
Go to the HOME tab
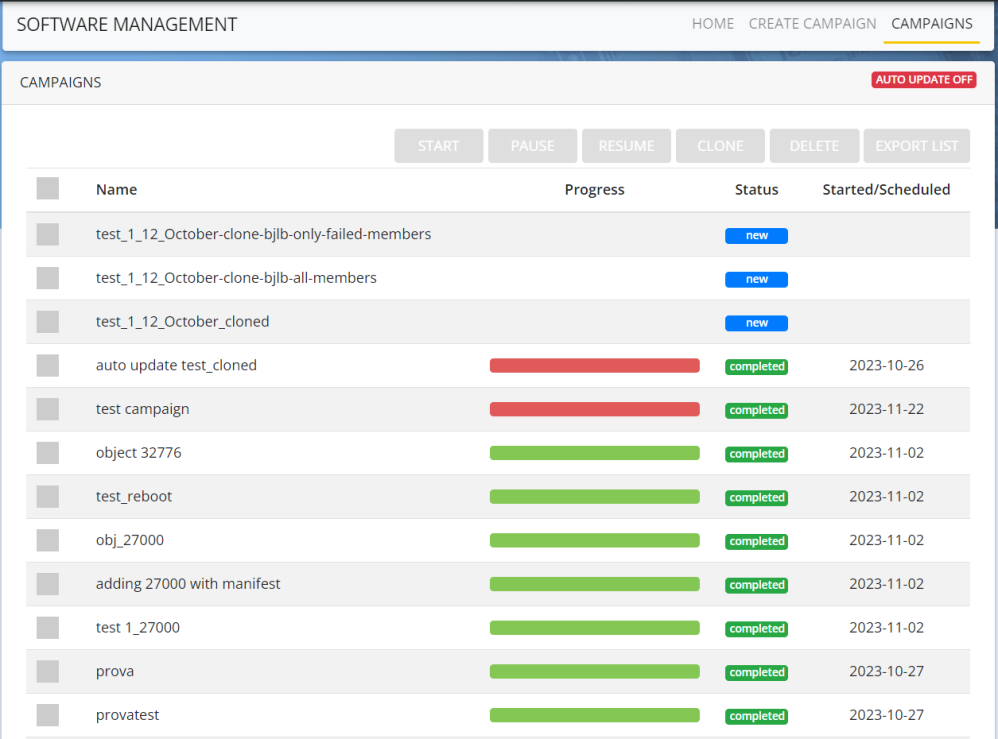712,24
